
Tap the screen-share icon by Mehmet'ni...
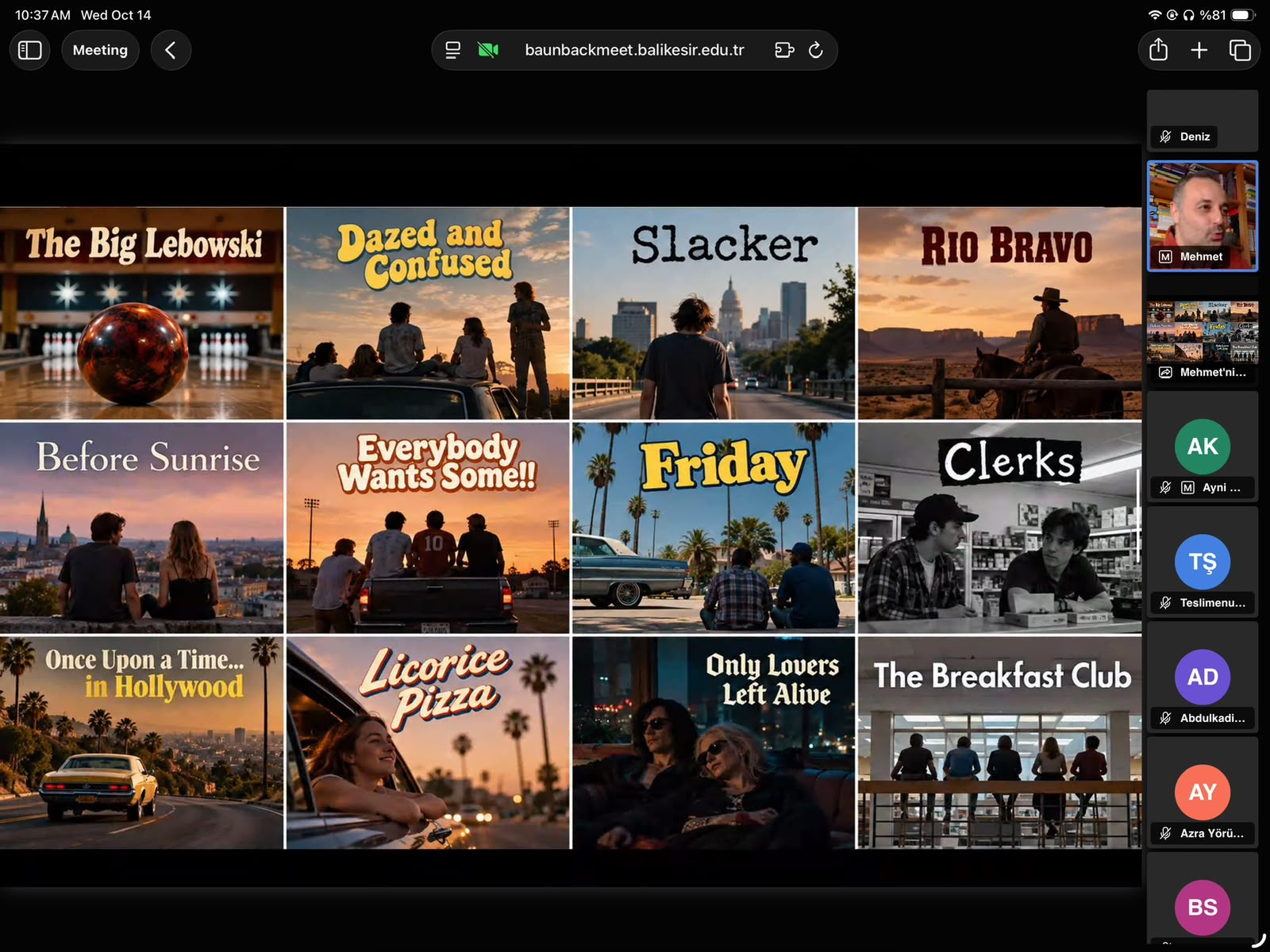(1165, 372)
